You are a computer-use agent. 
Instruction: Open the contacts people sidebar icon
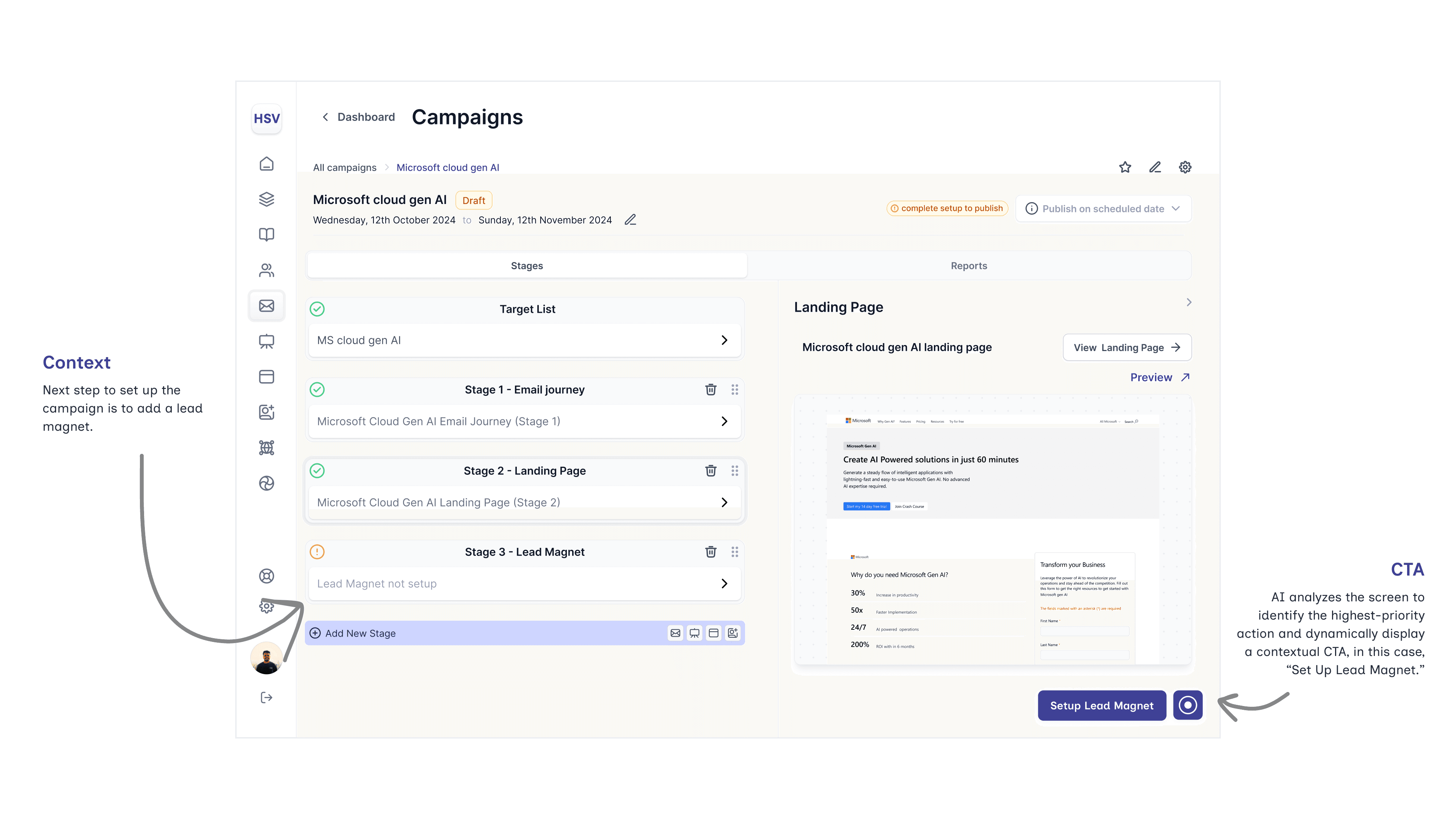[x=266, y=270]
